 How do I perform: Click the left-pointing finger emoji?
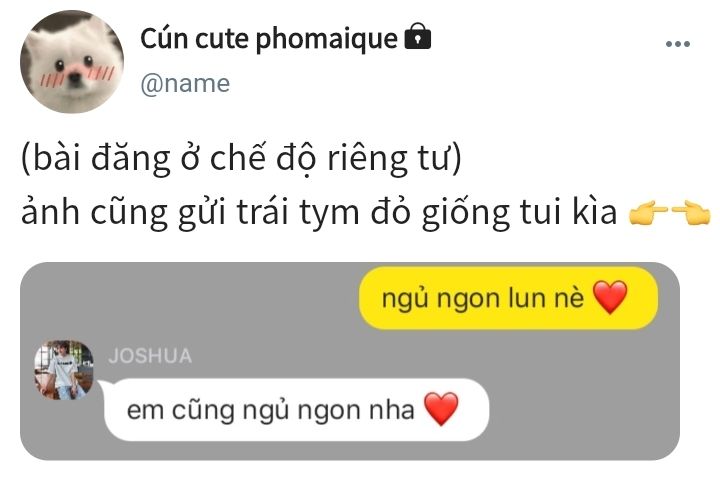(x=692, y=213)
